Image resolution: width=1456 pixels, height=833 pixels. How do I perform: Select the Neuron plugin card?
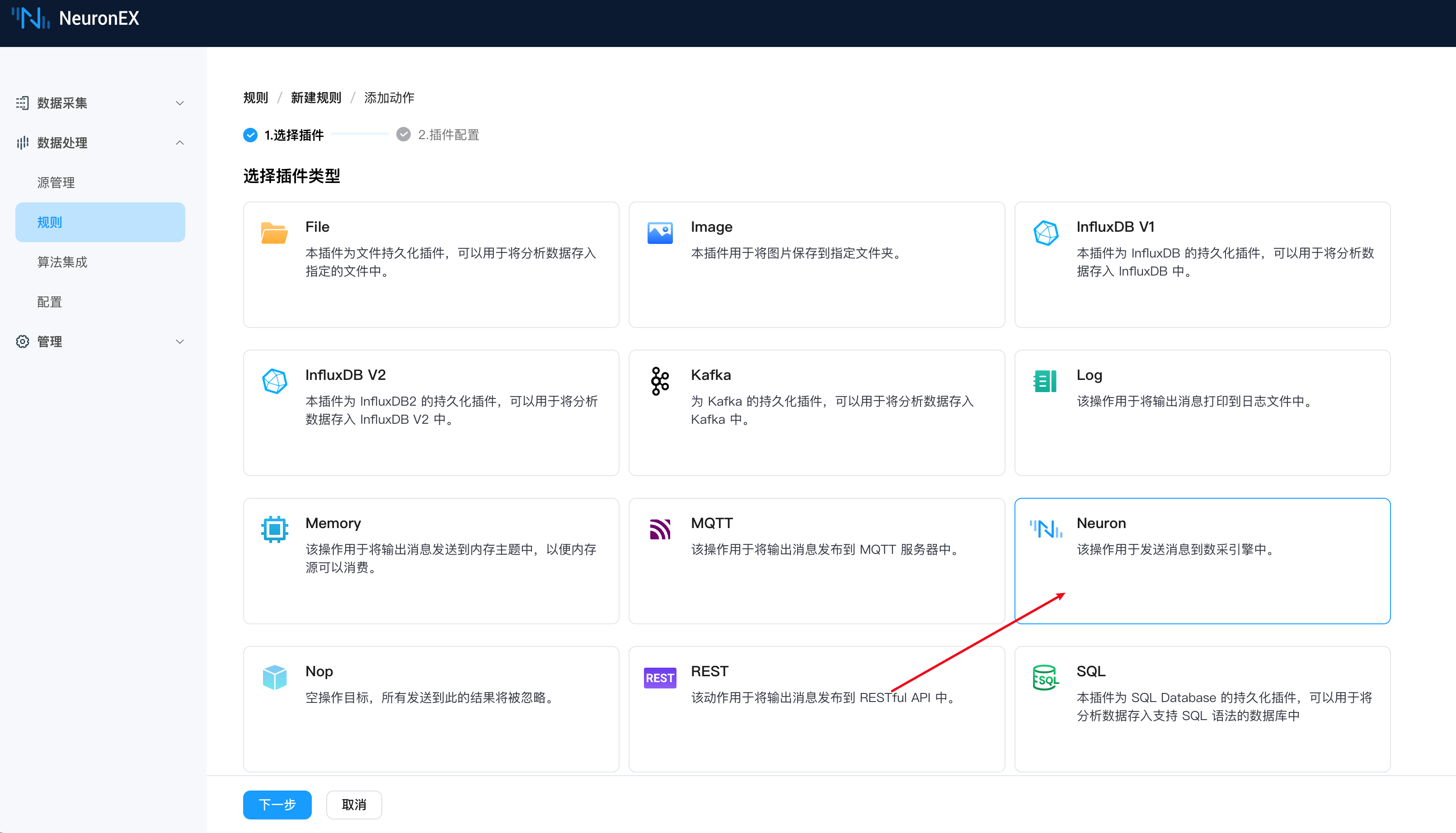point(1202,560)
